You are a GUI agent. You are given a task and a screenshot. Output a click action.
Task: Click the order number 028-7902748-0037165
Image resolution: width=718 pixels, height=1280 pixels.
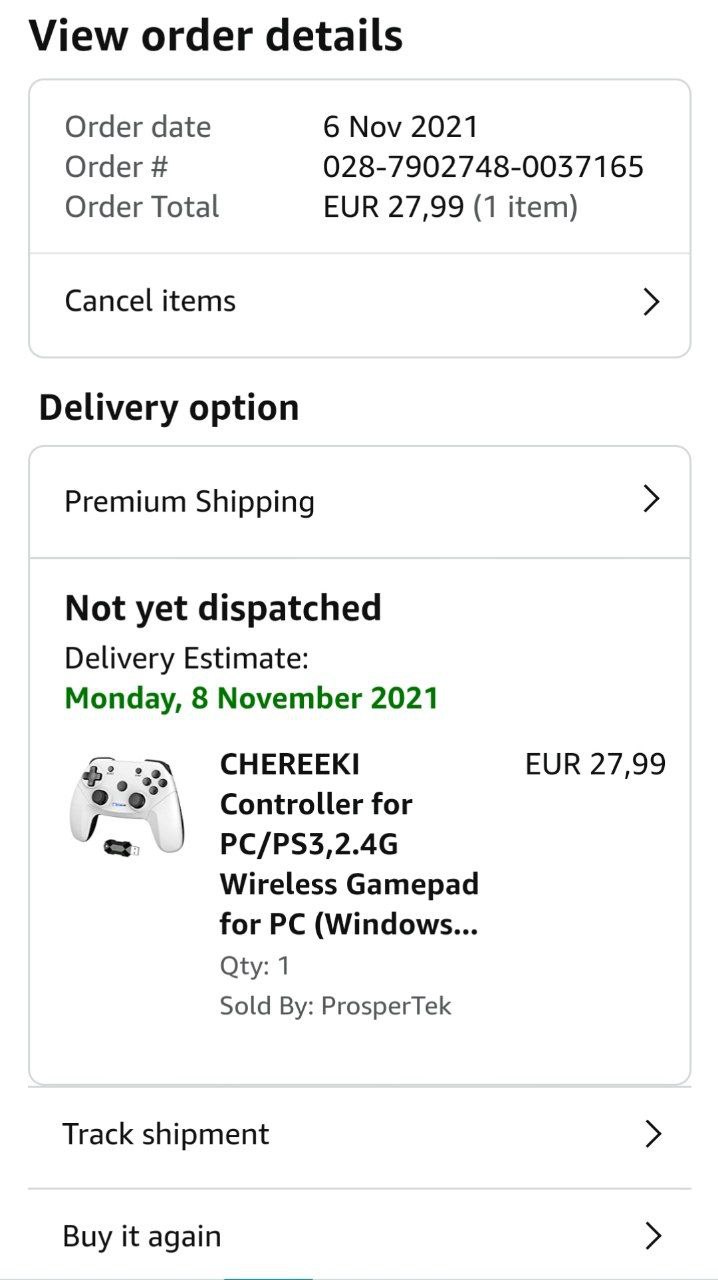[x=483, y=167]
